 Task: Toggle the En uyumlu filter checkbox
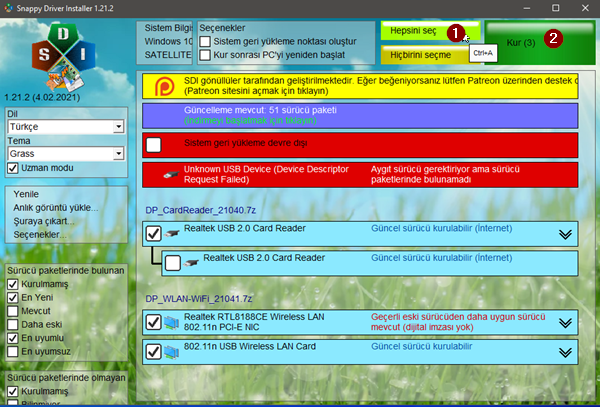tap(13, 338)
